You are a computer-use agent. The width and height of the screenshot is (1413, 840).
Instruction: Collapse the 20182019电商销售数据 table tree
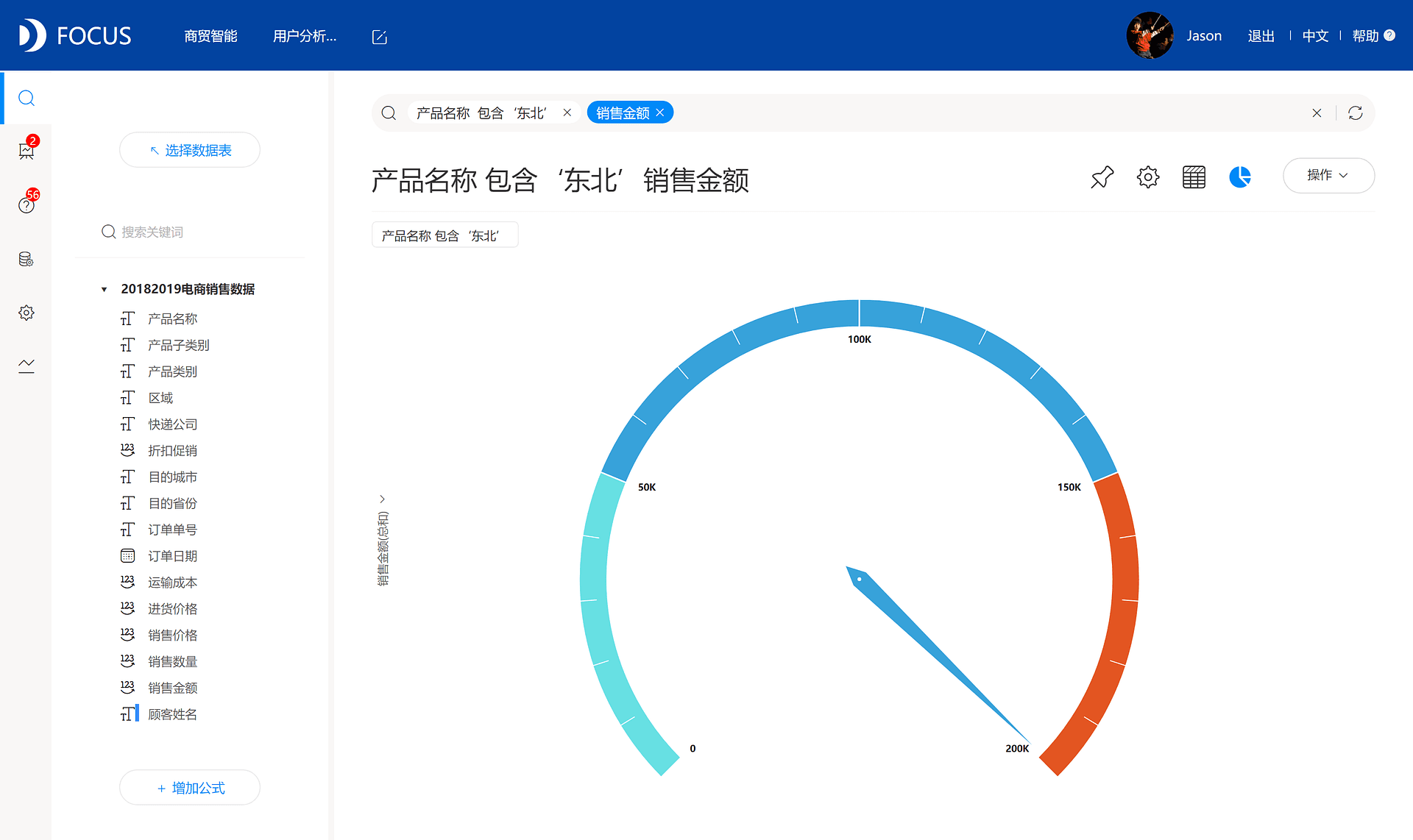[x=104, y=289]
